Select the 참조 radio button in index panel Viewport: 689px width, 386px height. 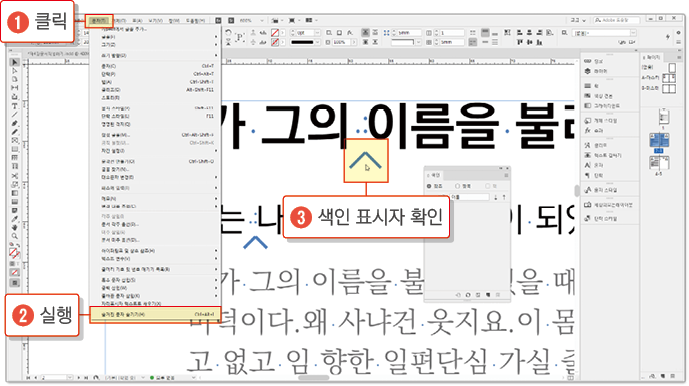tap(429, 186)
